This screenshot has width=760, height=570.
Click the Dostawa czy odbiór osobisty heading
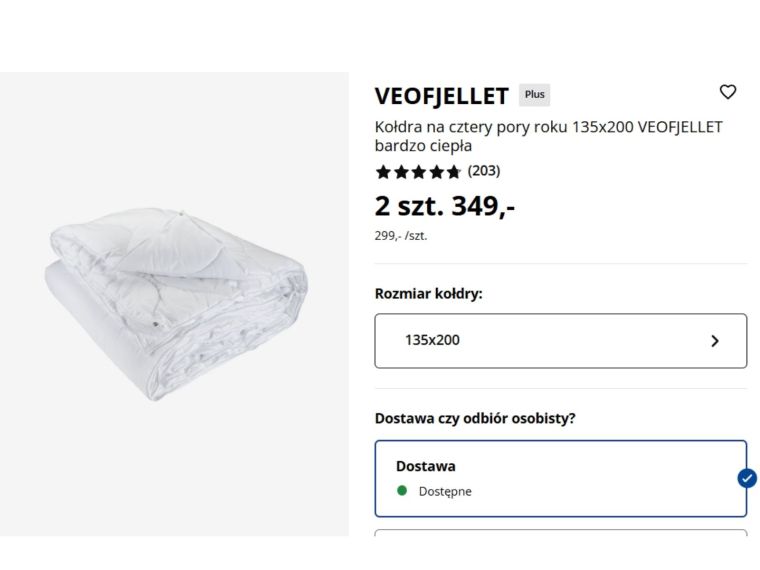point(475,418)
